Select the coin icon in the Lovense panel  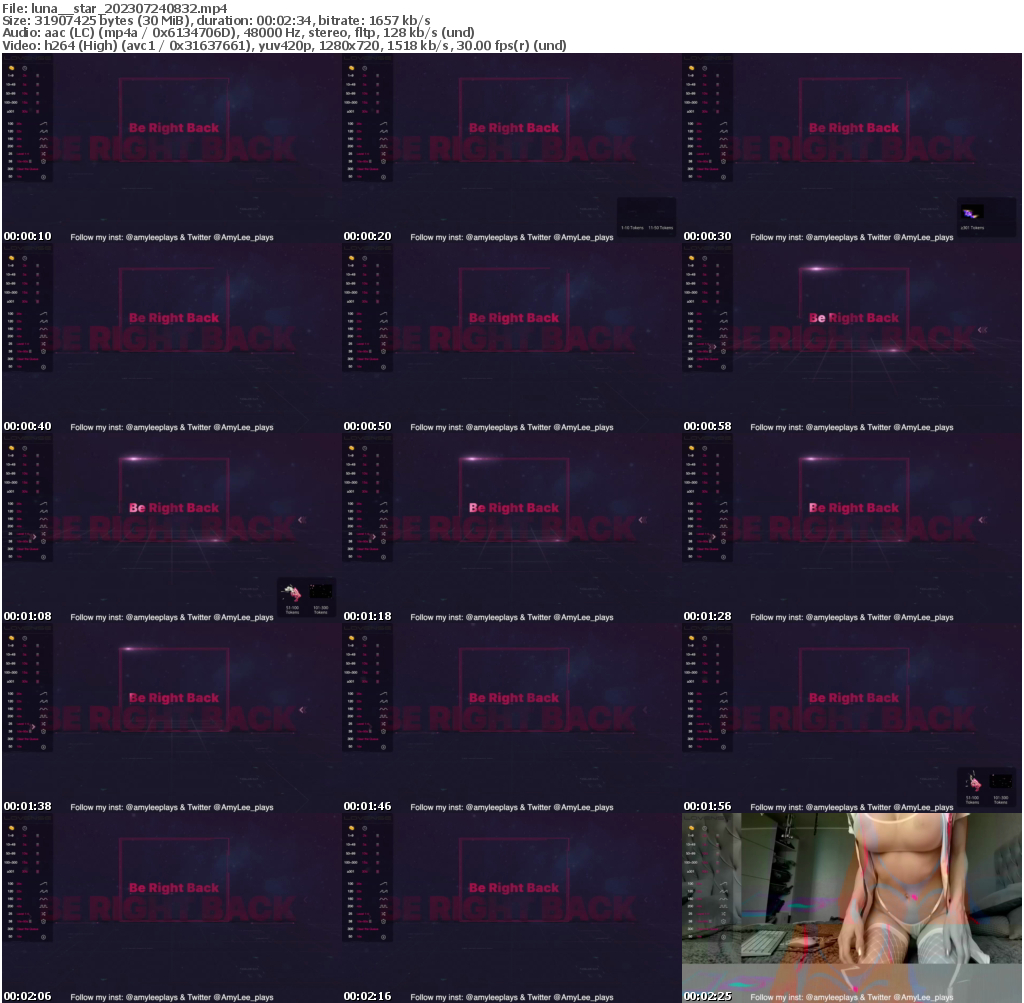(x=12, y=68)
